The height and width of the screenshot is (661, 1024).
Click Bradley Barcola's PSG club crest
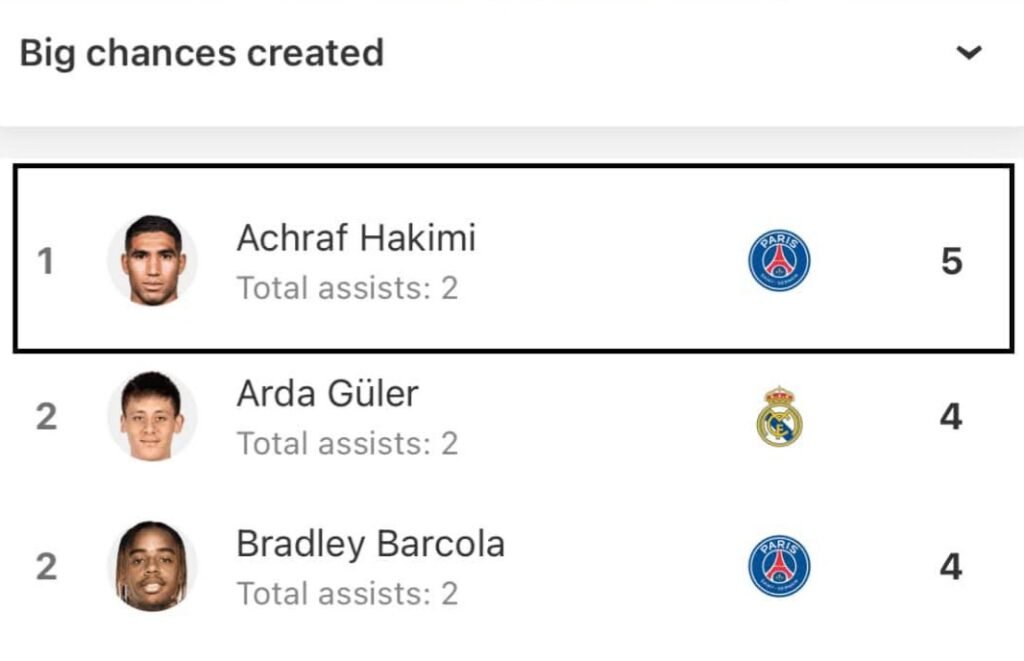point(779,566)
